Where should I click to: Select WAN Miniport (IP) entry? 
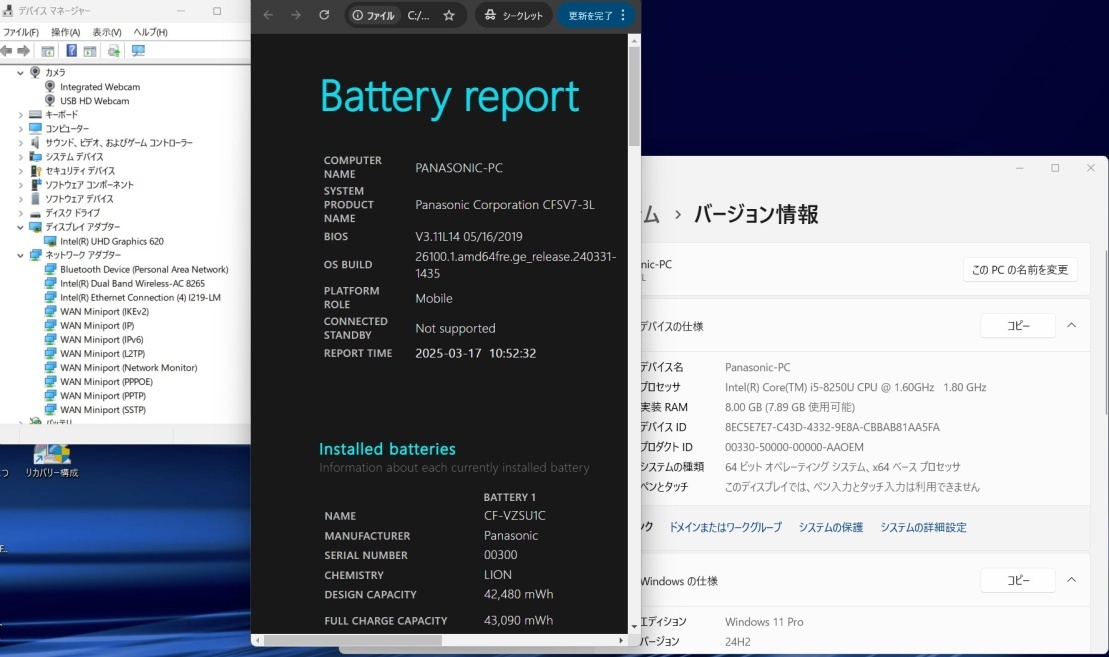click(x=97, y=325)
